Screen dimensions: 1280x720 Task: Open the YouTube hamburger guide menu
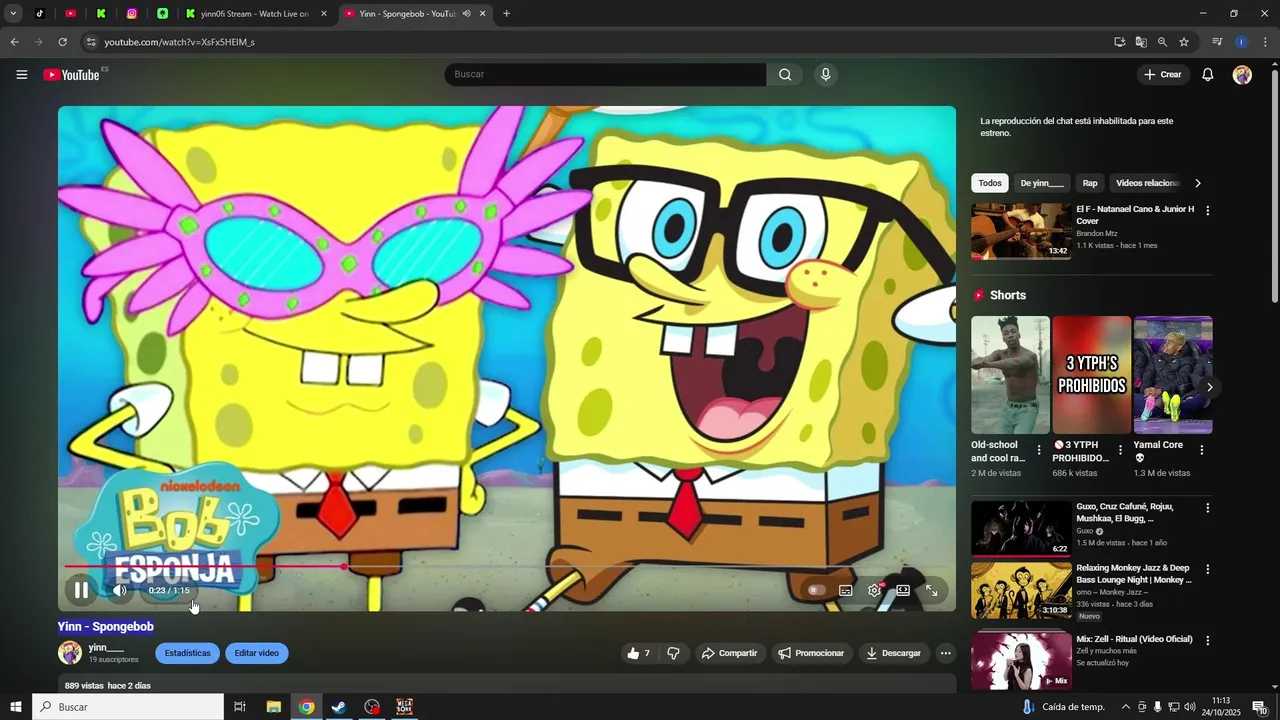[x=22, y=74]
